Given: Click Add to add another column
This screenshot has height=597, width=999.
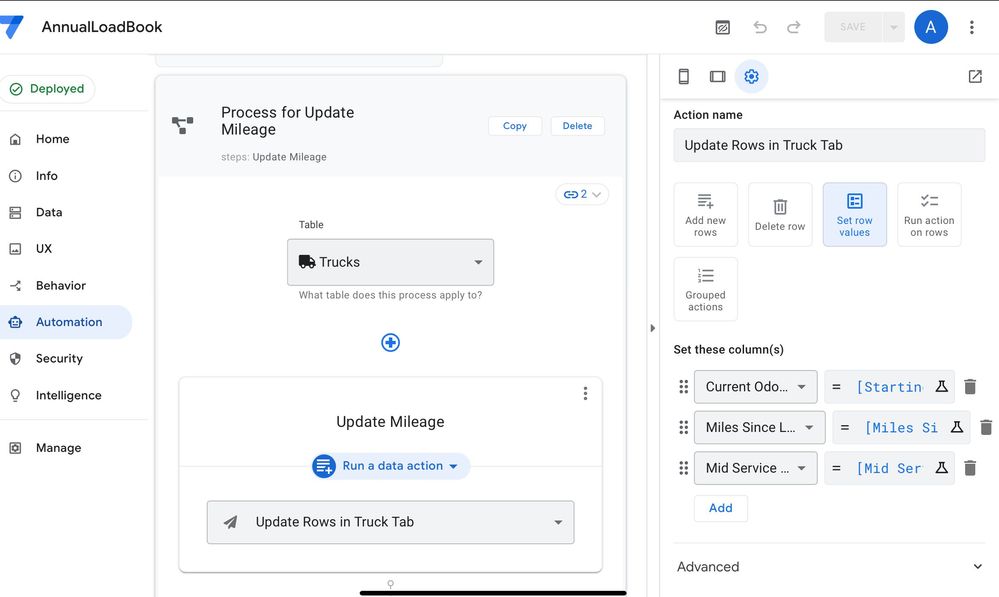Looking at the screenshot, I should point(721,508).
